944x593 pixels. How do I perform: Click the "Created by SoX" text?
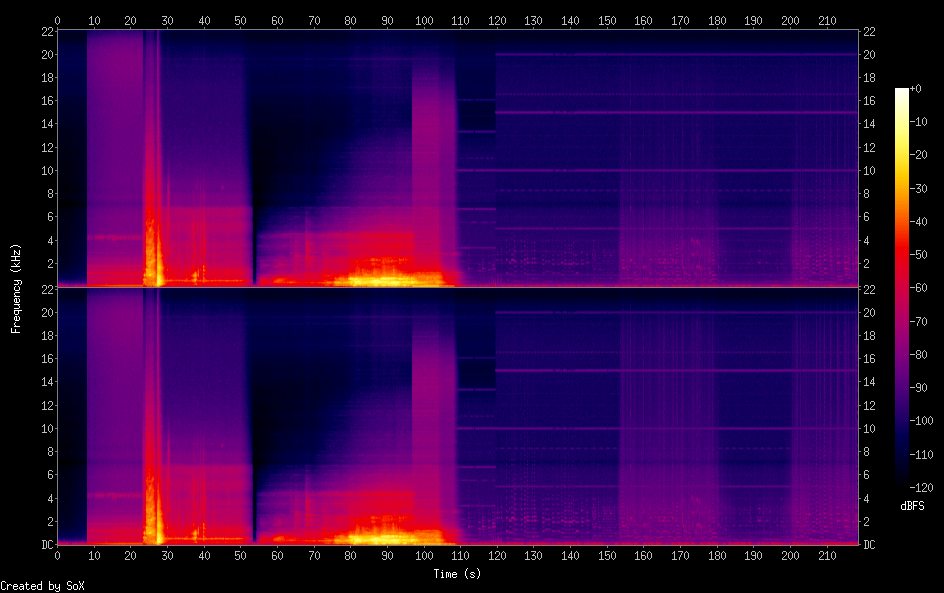[42, 586]
